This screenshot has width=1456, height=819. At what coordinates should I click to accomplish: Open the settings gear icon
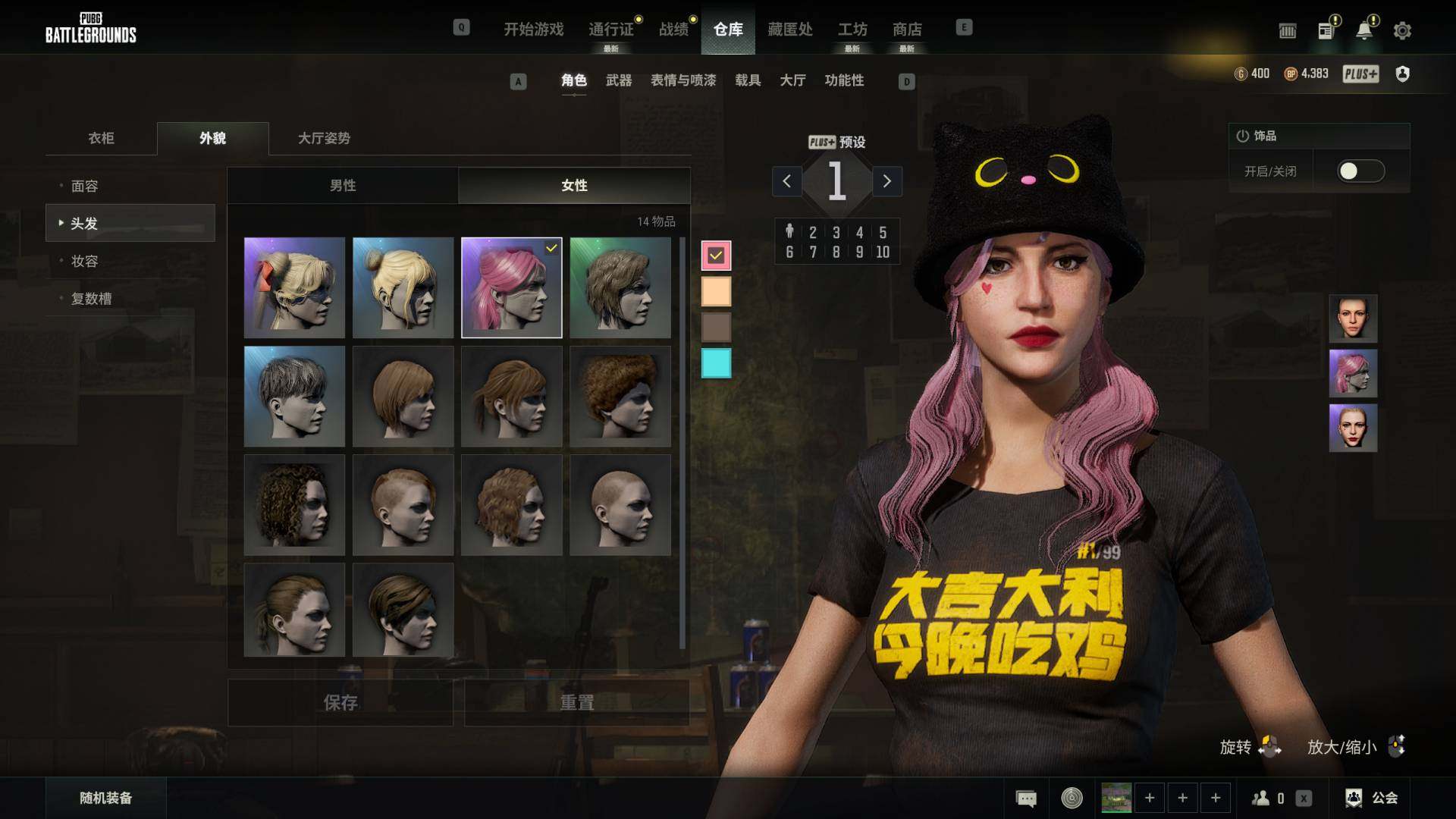click(x=1402, y=31)
